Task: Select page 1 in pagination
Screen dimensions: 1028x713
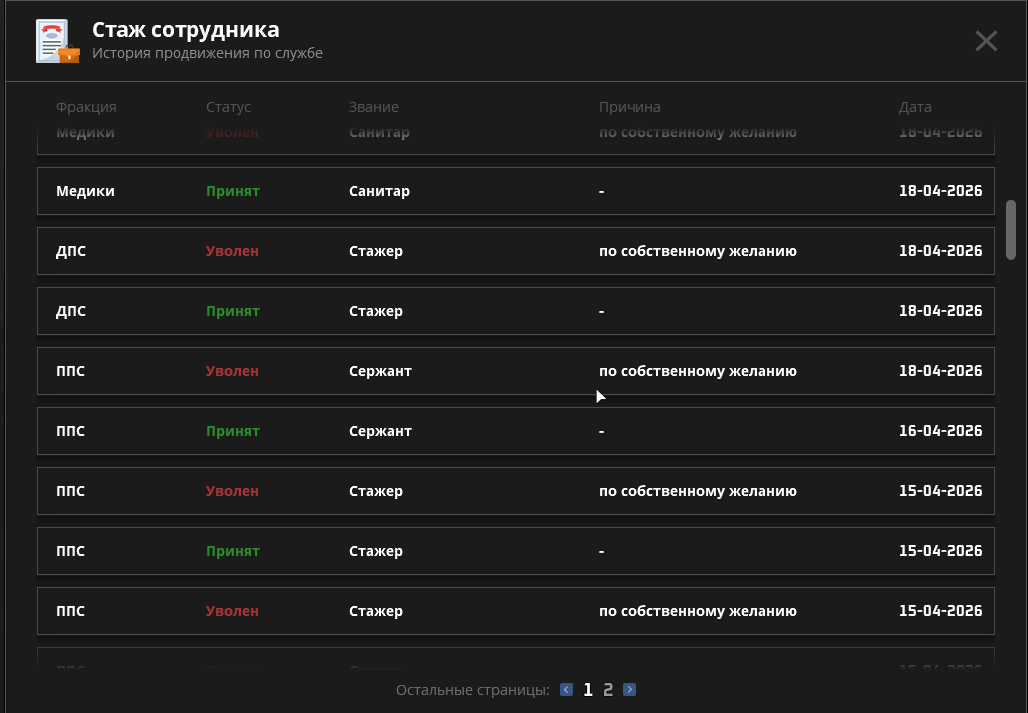Action: pos(588,690)
